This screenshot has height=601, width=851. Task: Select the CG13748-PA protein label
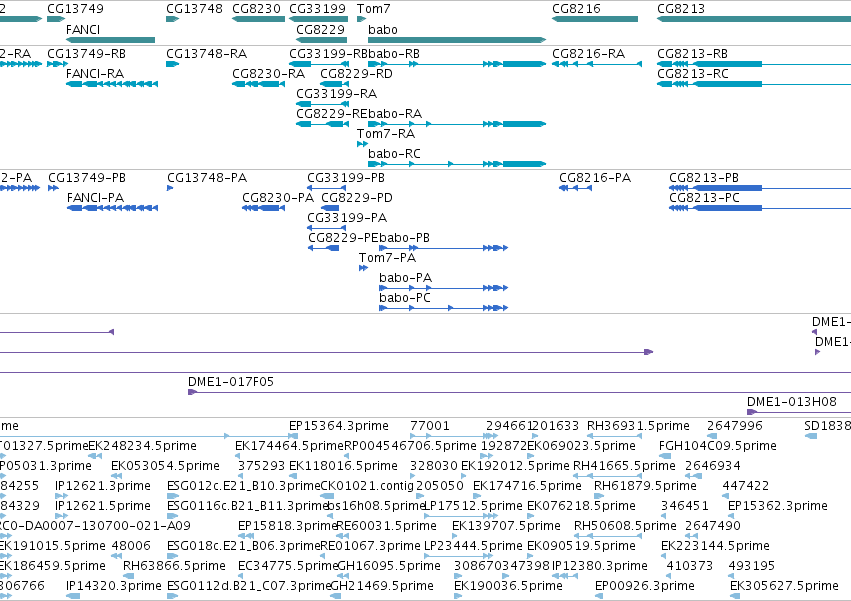pos(207,178)
